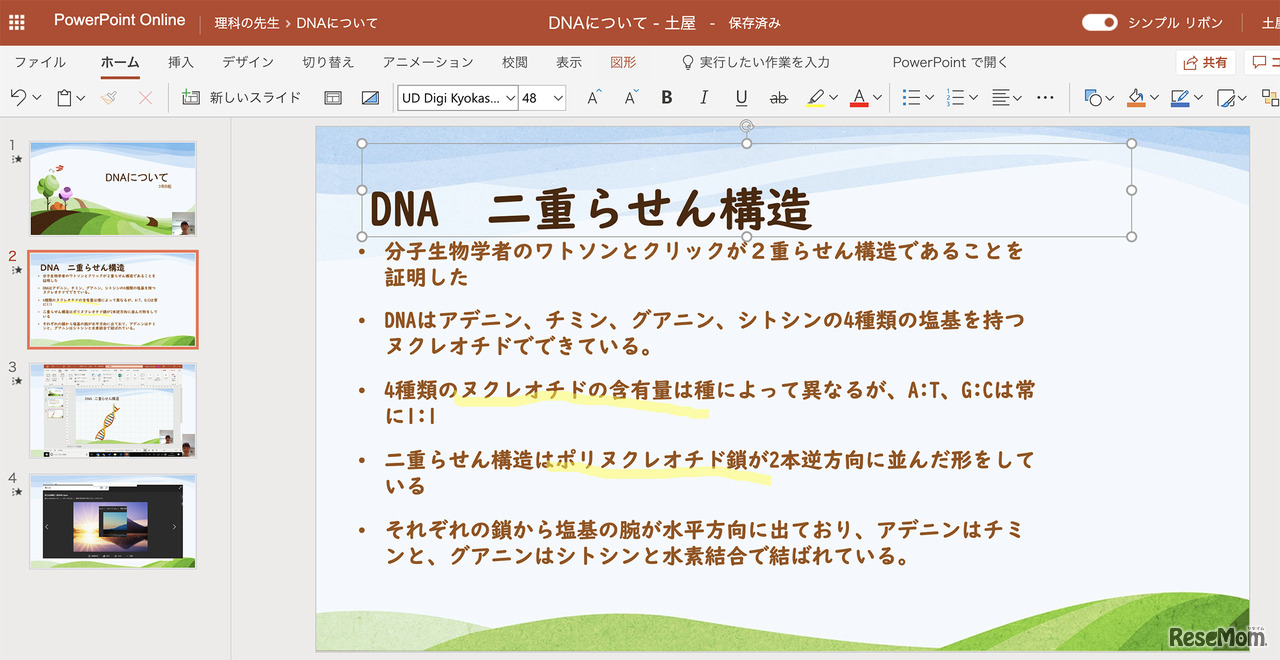Apply italic formatting
This screenshot has height=660, width=1280.
coord(703,97)
